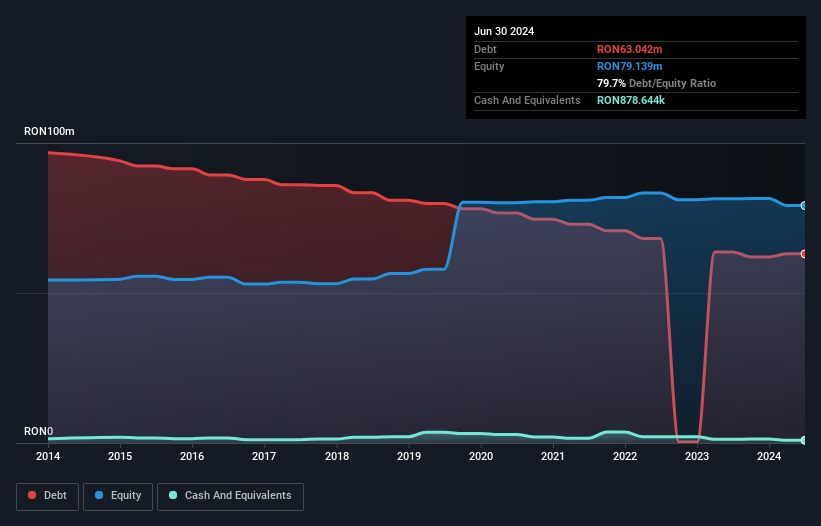
Task: Select the teal Cash endpoint marker on chart
Action: [x=804, y=440]
